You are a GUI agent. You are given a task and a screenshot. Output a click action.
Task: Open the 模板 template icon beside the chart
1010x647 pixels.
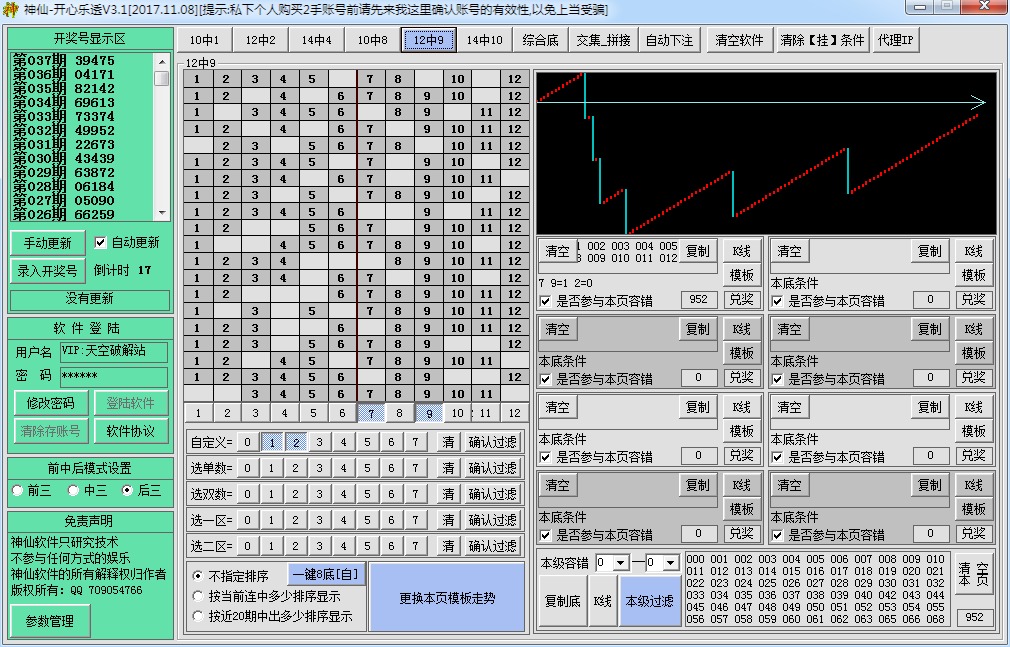tap(741, 275)
